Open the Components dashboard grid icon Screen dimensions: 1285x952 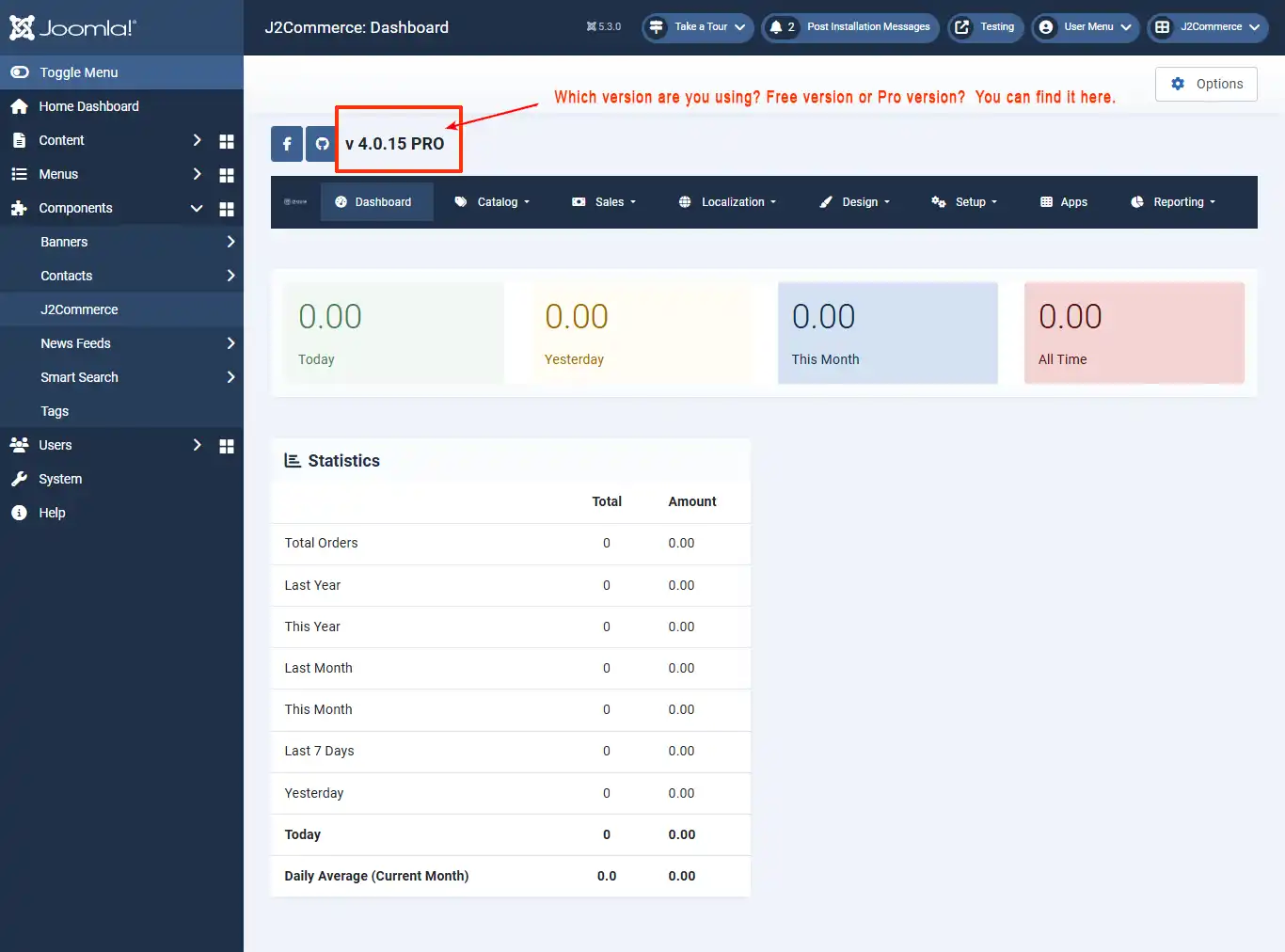pyautogui.click(x=227, y=209)
